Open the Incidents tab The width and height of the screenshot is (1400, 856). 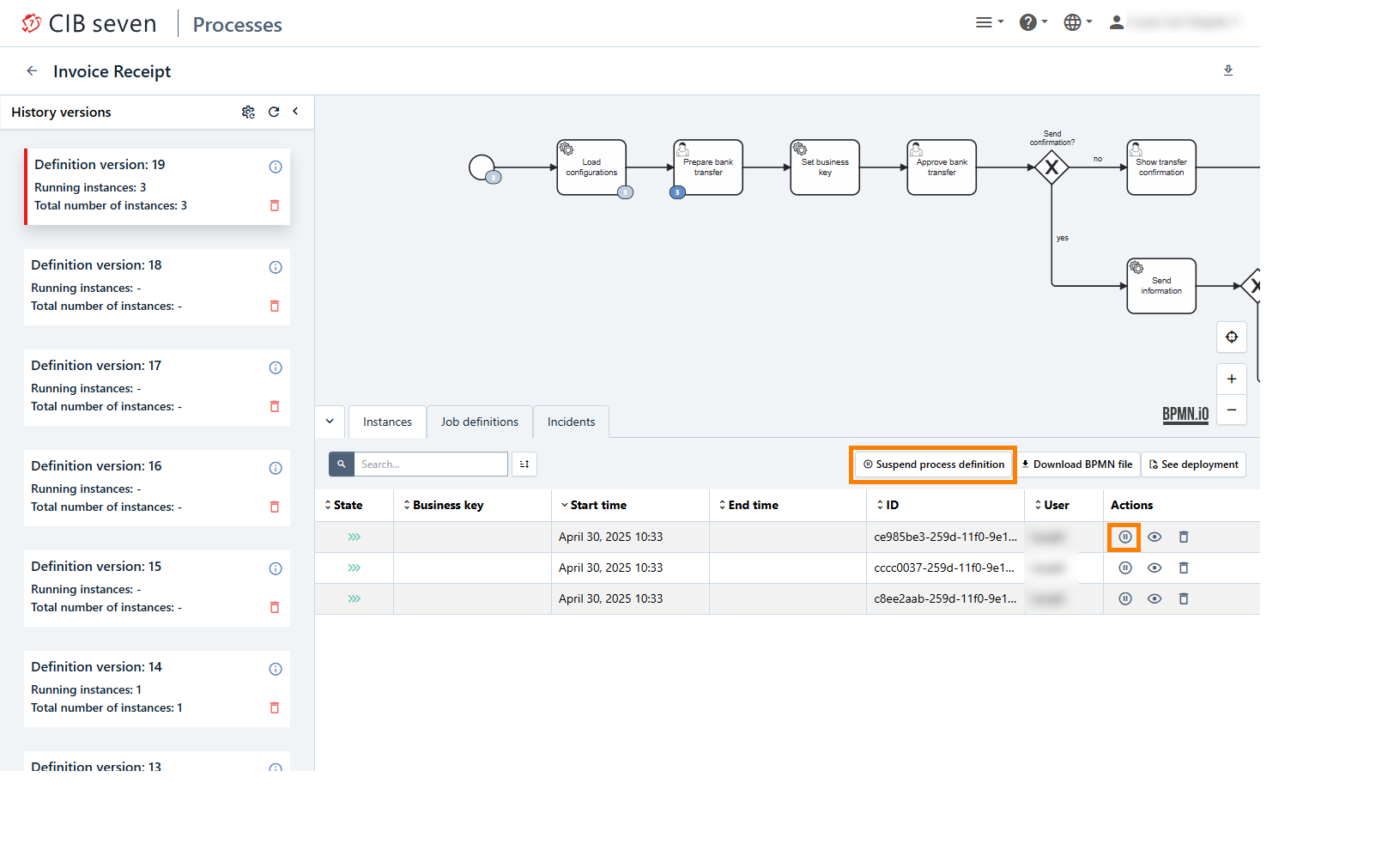[x=571, y=422]
